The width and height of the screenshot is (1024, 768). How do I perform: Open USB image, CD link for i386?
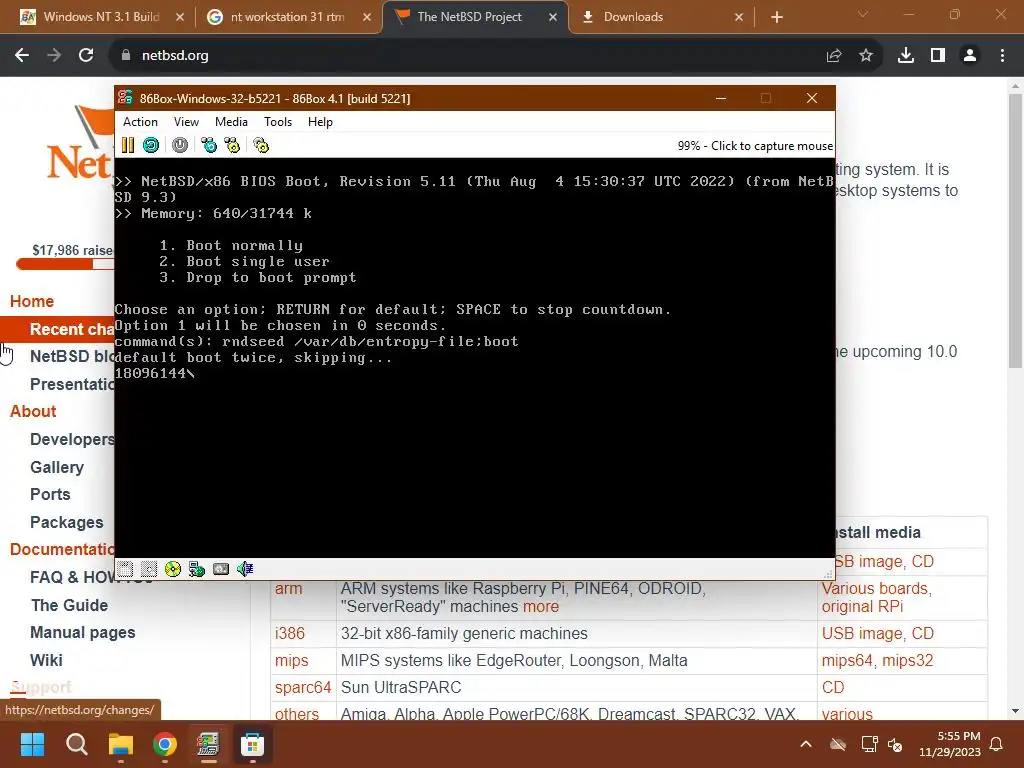point(877,633)
